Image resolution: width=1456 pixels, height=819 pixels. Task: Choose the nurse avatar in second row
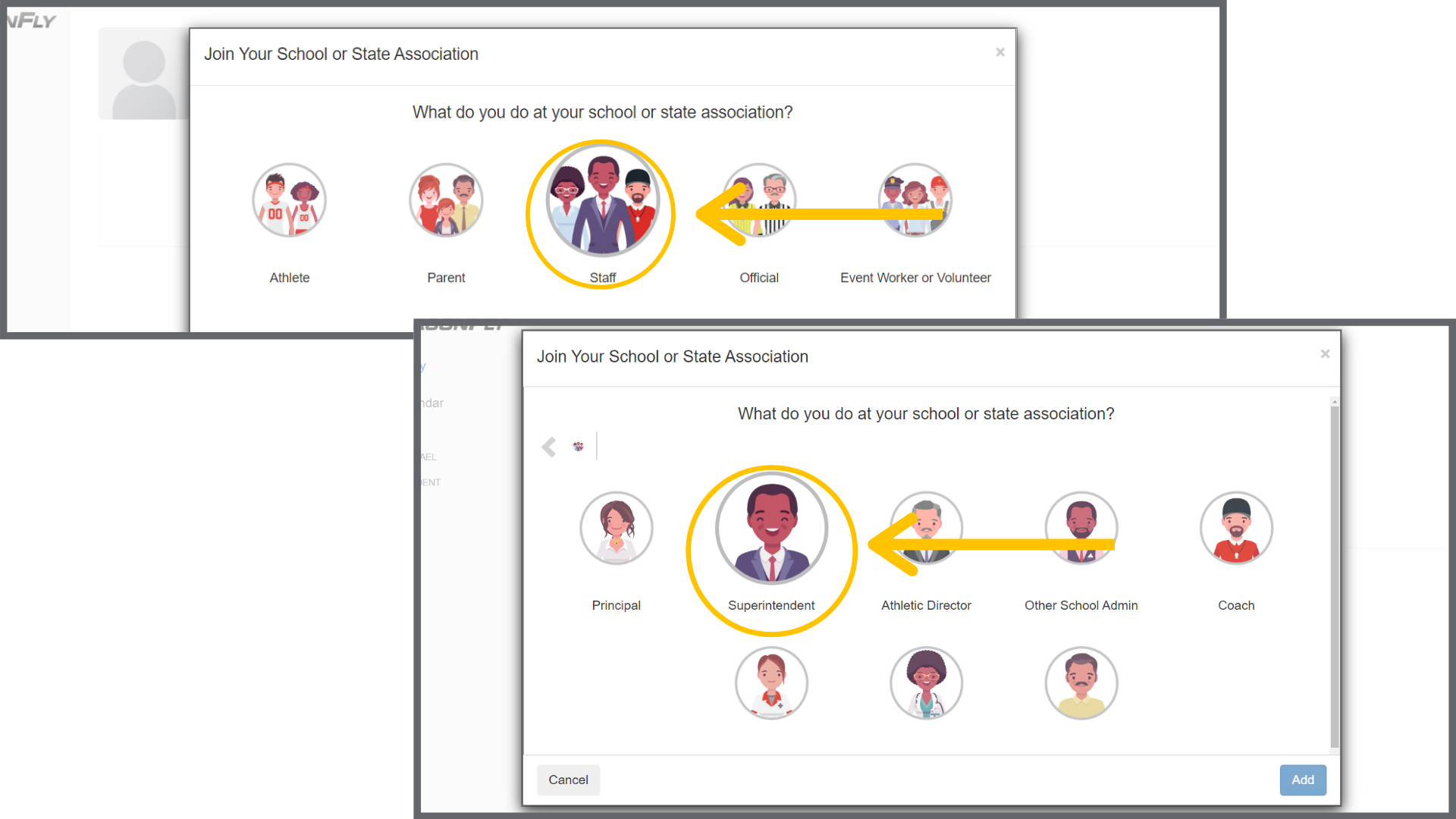772,683
